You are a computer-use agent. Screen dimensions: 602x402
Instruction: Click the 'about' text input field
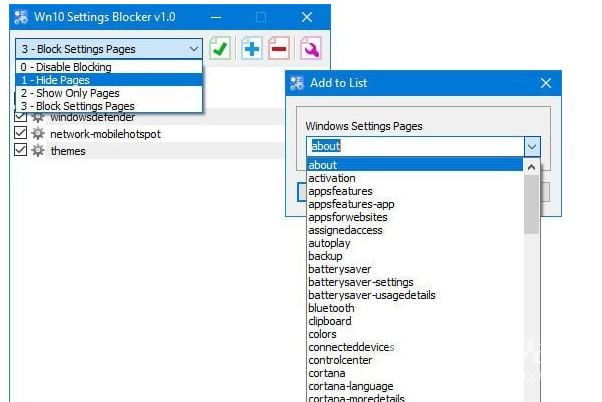point(416,146)
